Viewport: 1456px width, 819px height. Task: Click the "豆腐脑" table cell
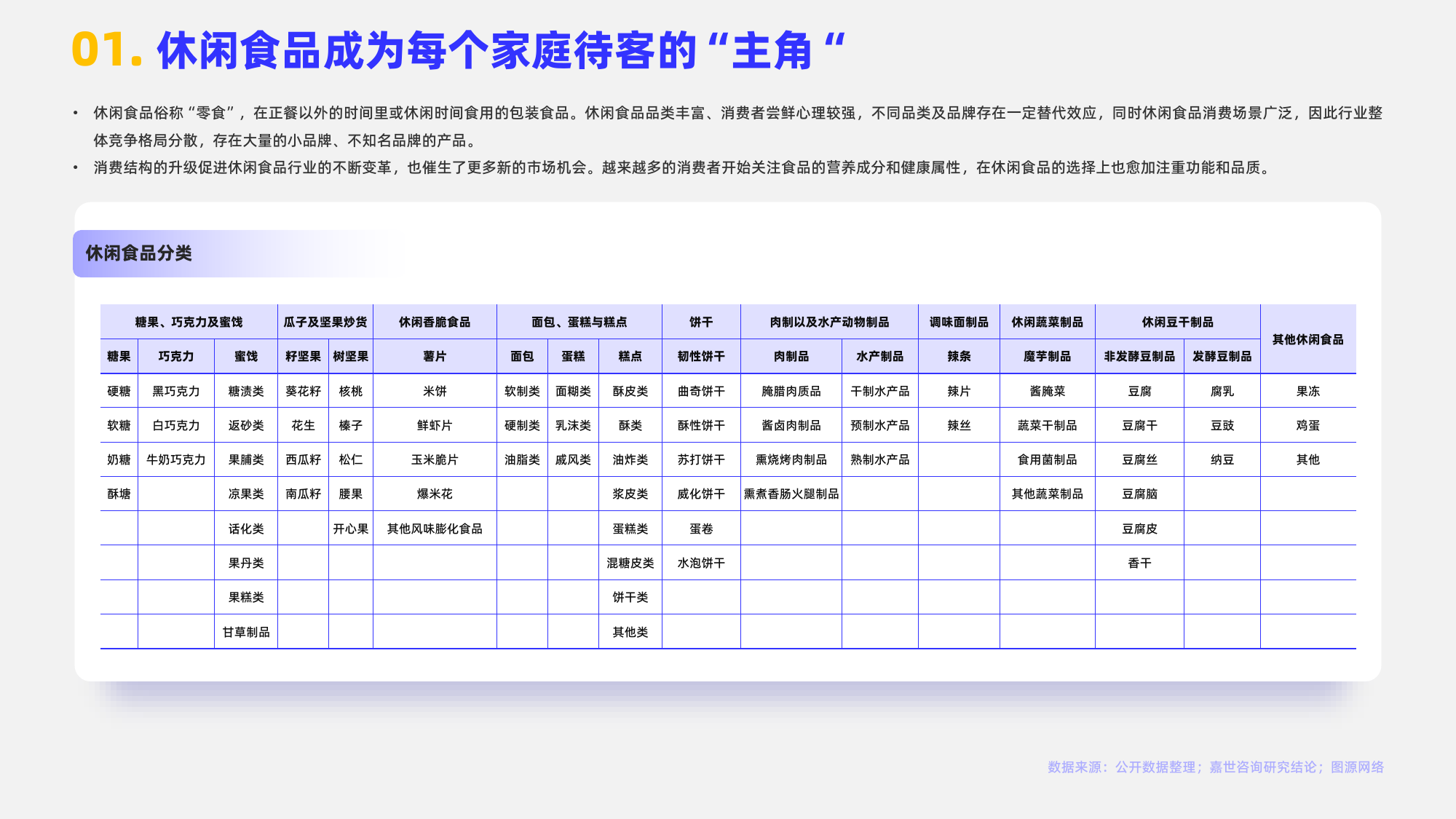[1139, 494]
